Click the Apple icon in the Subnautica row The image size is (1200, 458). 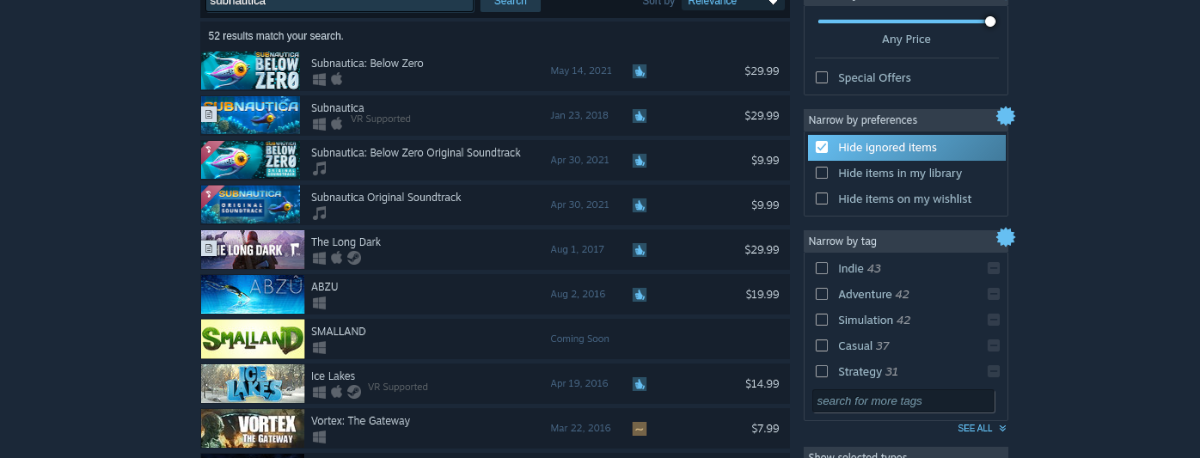coord(336,124)
